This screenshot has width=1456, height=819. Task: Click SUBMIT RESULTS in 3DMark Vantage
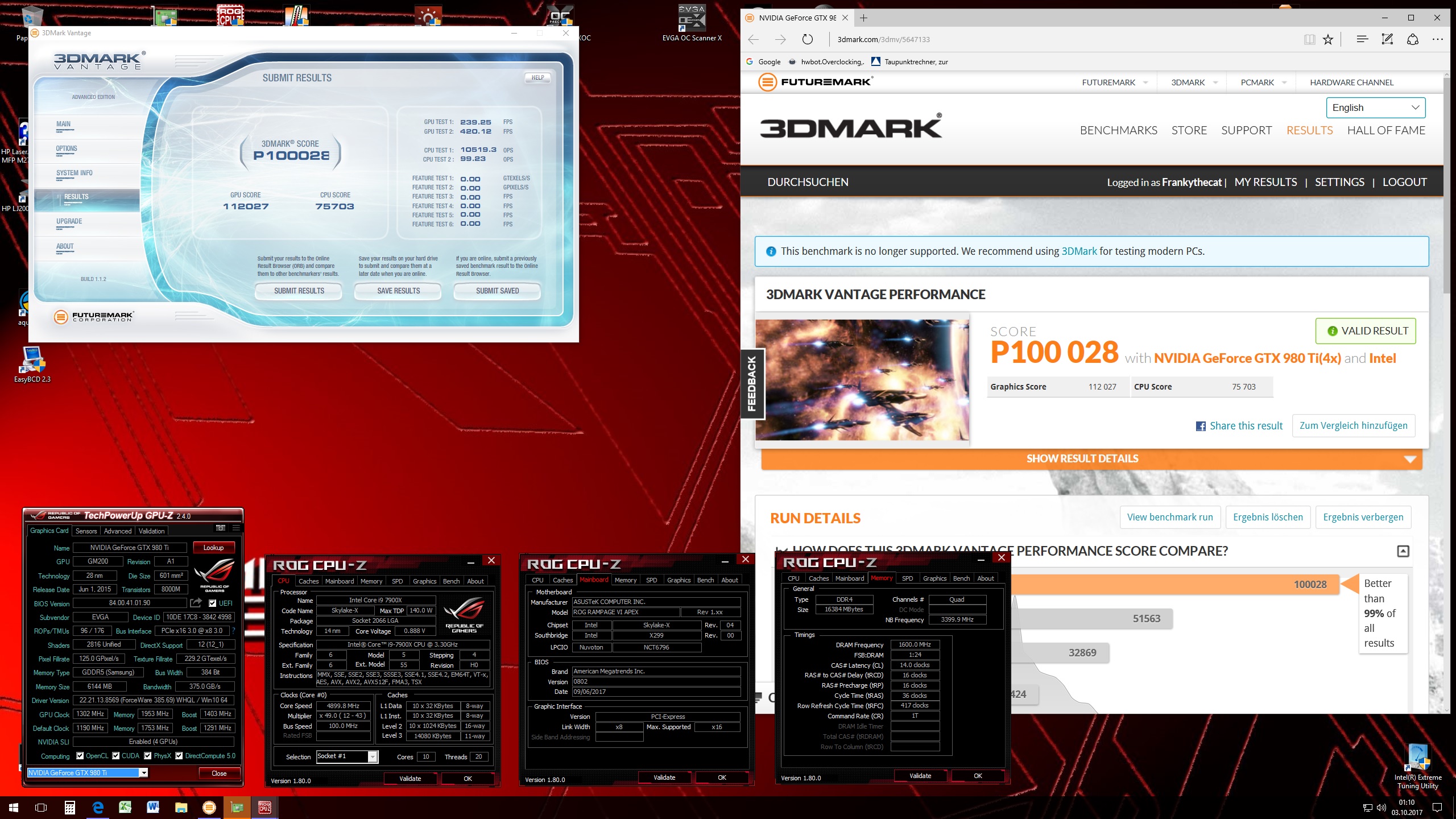299,291
